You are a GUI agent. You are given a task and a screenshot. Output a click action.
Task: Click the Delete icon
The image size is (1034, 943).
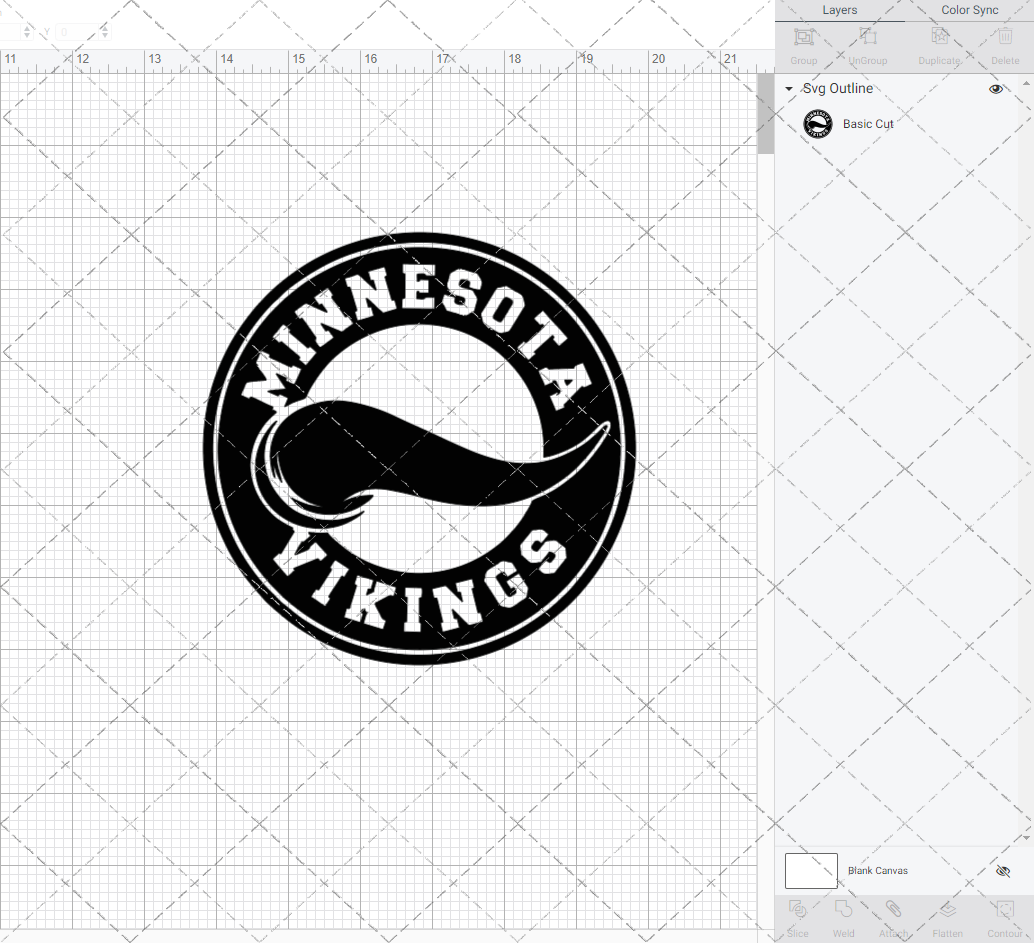(1004, 38)
